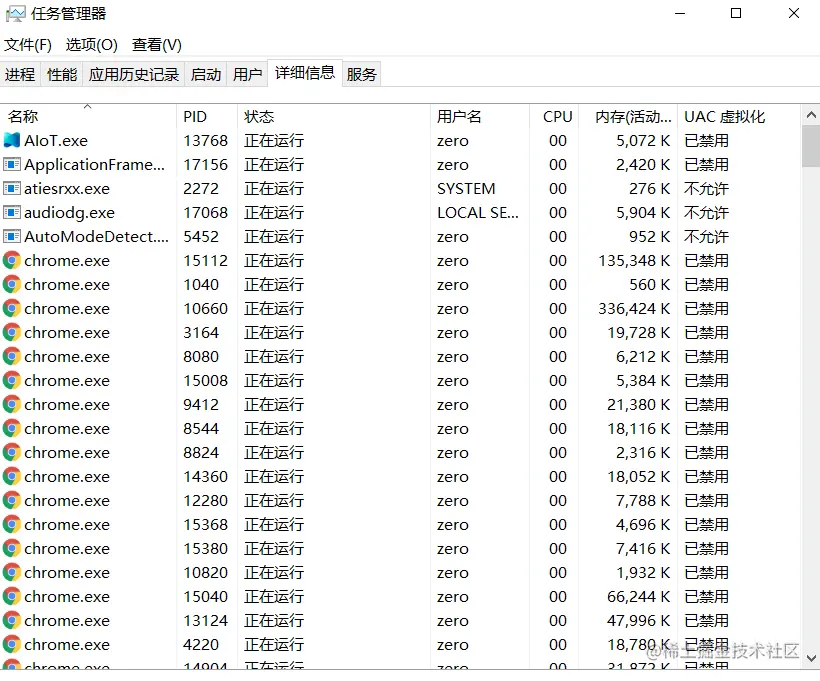Image resolution: width=820 pixels, height=681 pixels.
Task: Select the audiodg.exe process name
Action: (x=69, y=213)
